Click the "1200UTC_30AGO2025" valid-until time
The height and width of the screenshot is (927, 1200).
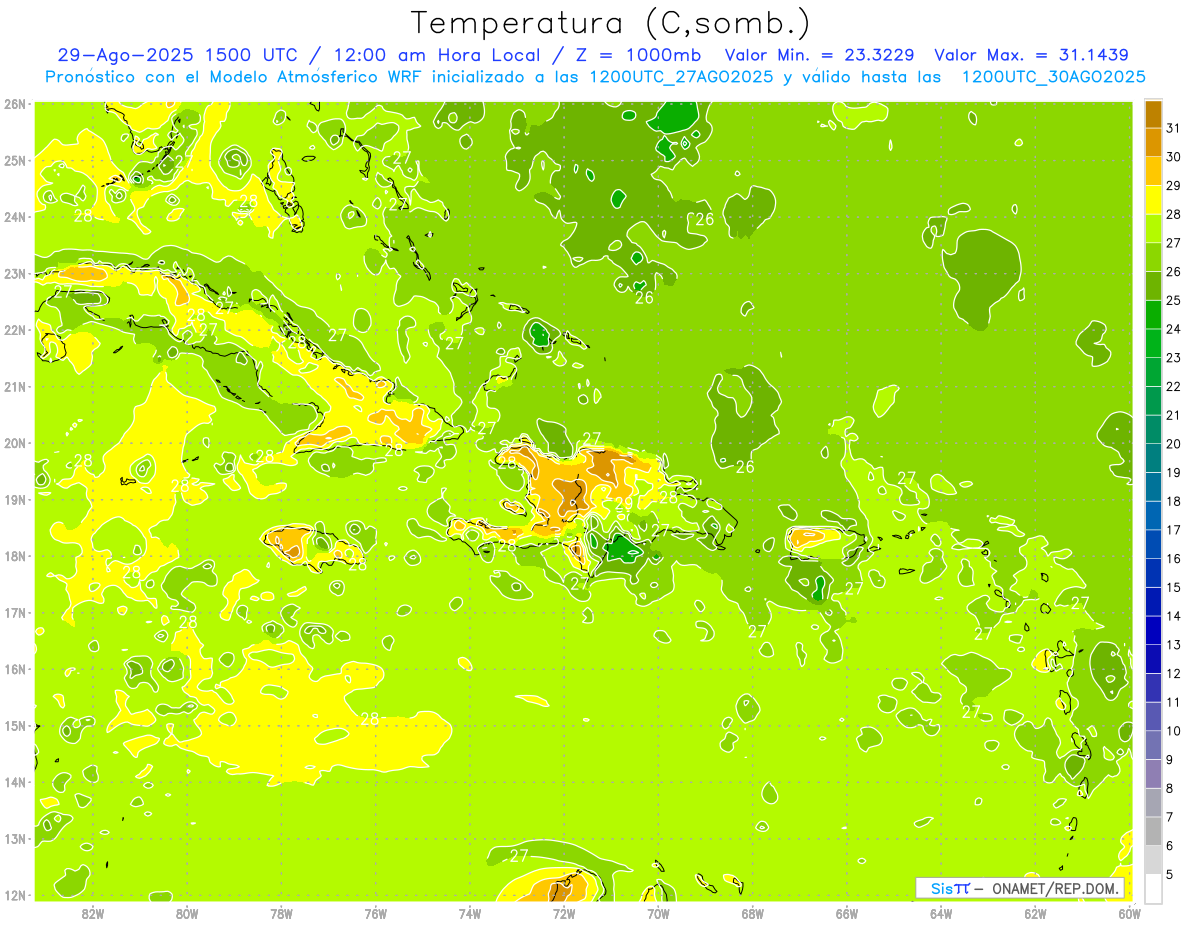pyautogui.click(x=1053, y=76)
